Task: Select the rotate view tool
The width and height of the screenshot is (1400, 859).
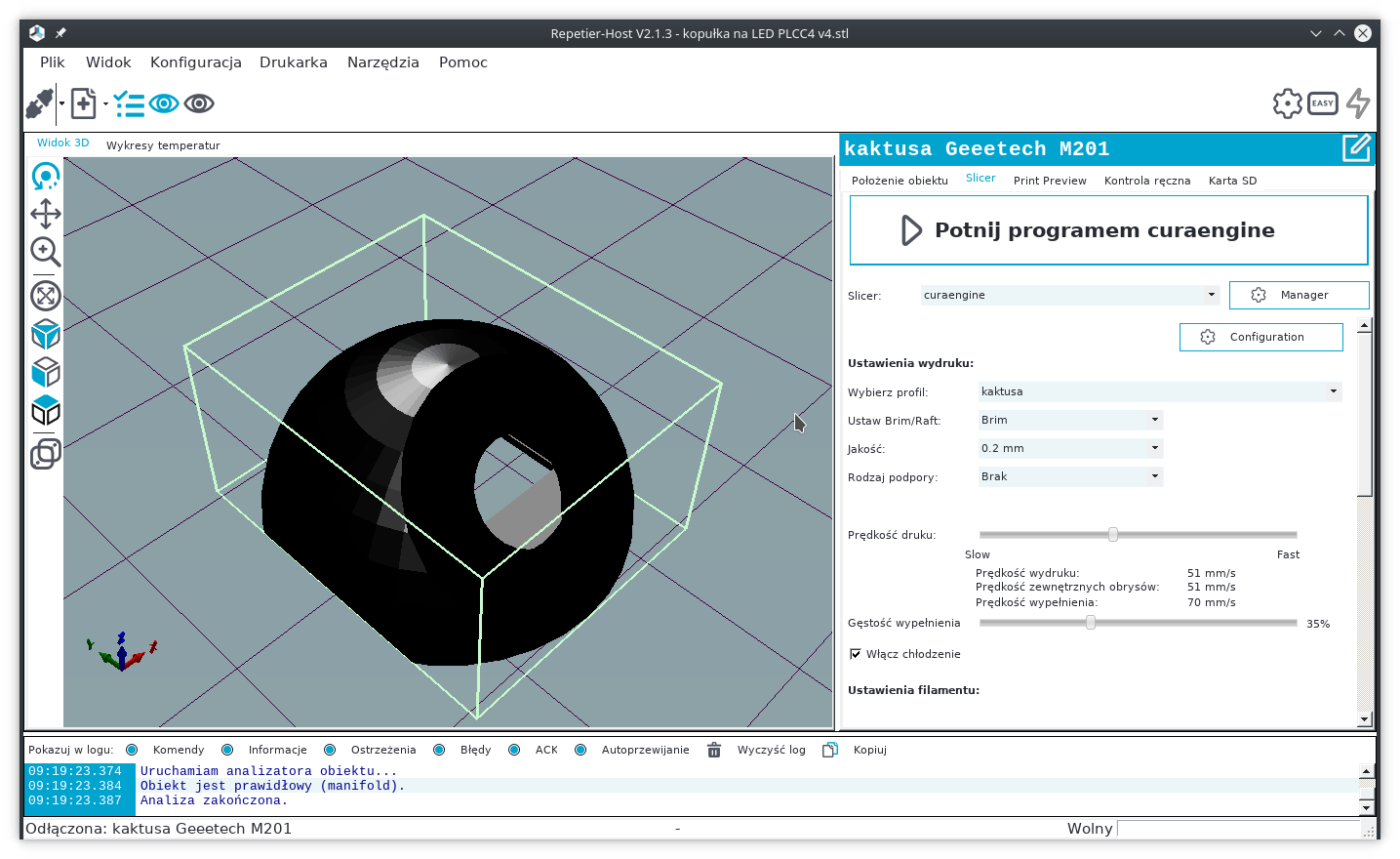Action: (46, 177)
